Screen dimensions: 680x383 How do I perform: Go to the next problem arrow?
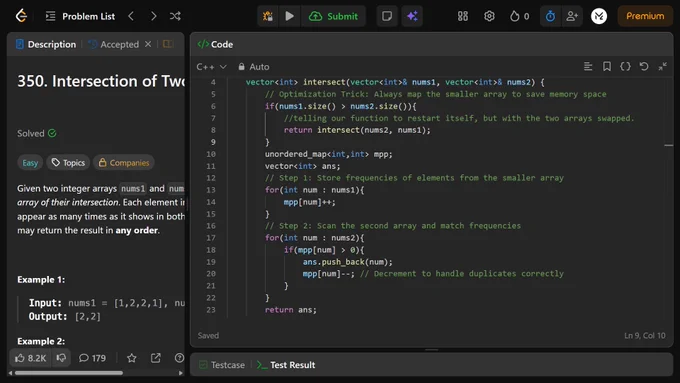154,16
